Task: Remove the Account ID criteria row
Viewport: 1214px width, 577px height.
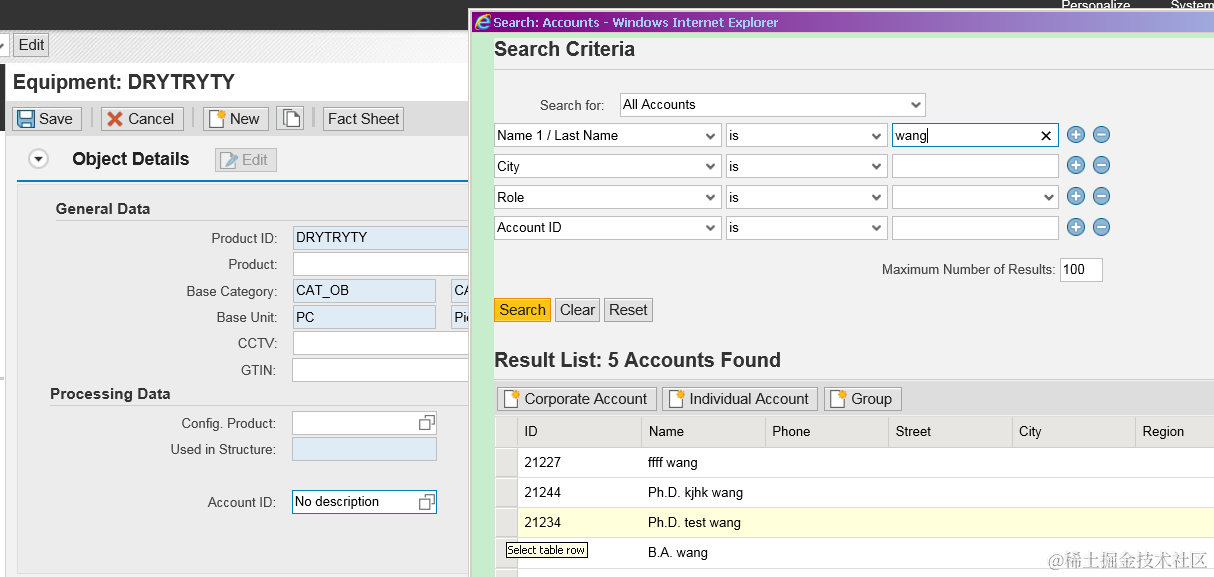Action: pos(1101,227)
